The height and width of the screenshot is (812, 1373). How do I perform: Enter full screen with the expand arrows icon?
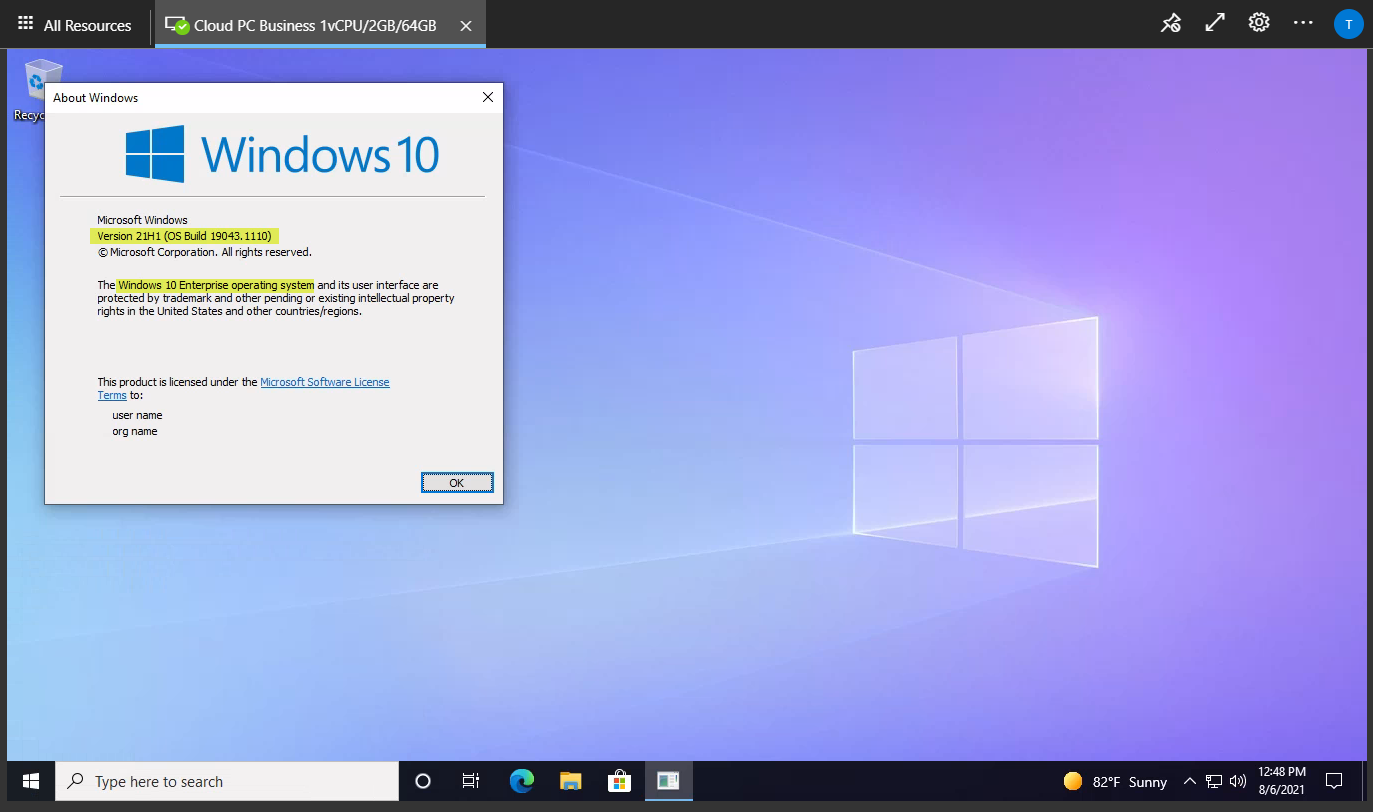[1215, 24]
